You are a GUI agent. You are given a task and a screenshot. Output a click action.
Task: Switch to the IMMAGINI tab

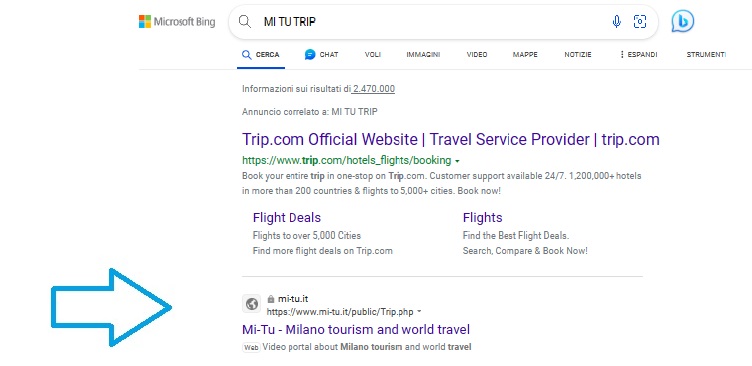423,55
